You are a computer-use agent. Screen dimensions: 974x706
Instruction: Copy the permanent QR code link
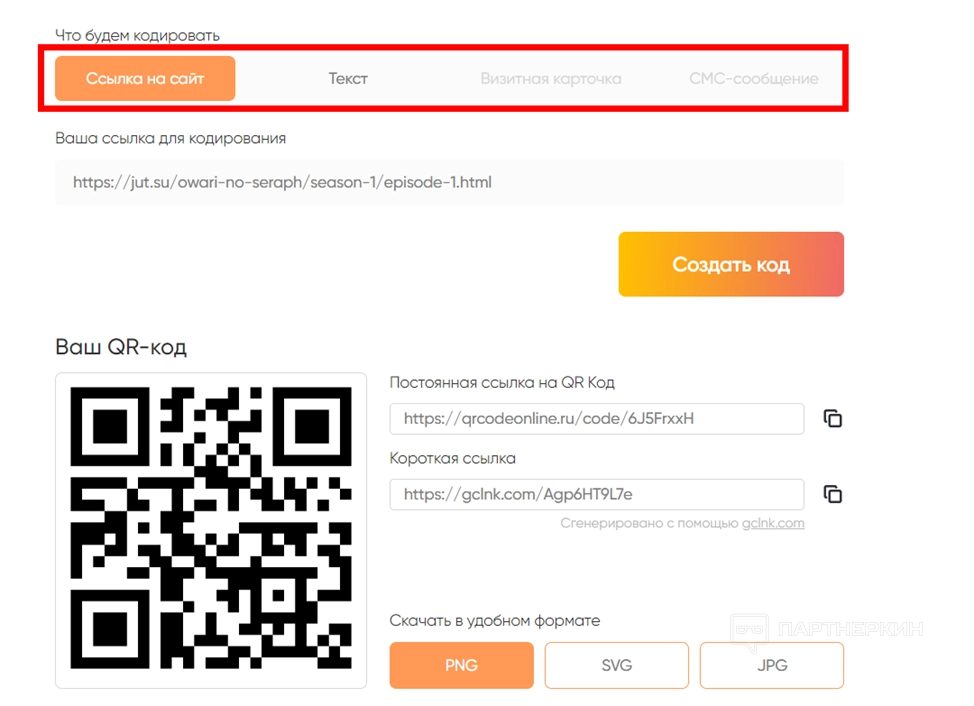[x=832, y=419]
